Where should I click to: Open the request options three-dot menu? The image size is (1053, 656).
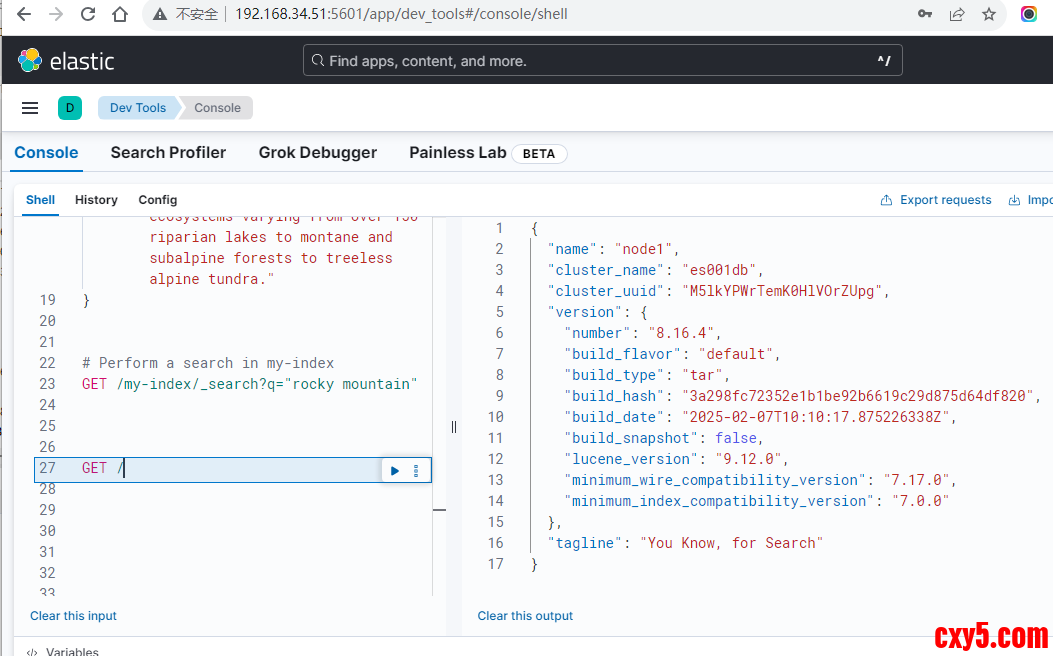click(416, 470)
